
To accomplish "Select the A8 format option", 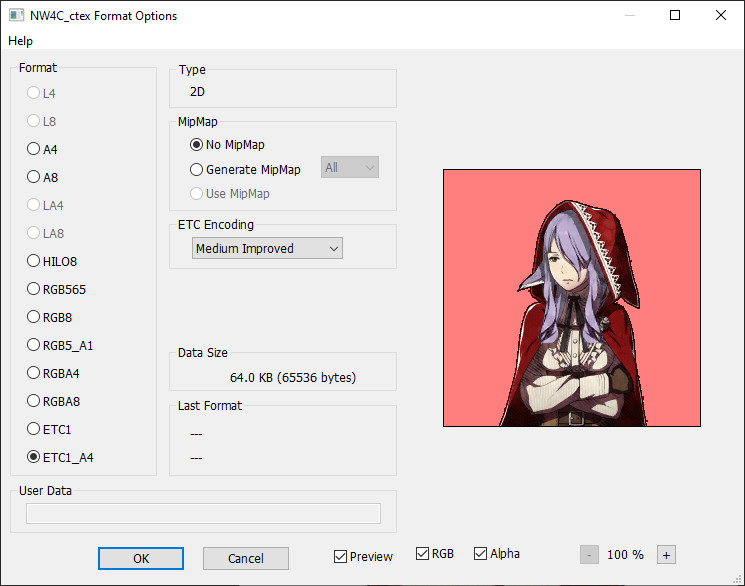I will pos(42,177).
